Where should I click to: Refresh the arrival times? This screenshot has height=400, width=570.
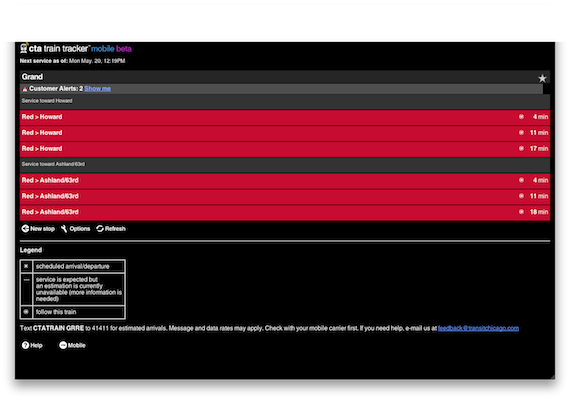111,229
